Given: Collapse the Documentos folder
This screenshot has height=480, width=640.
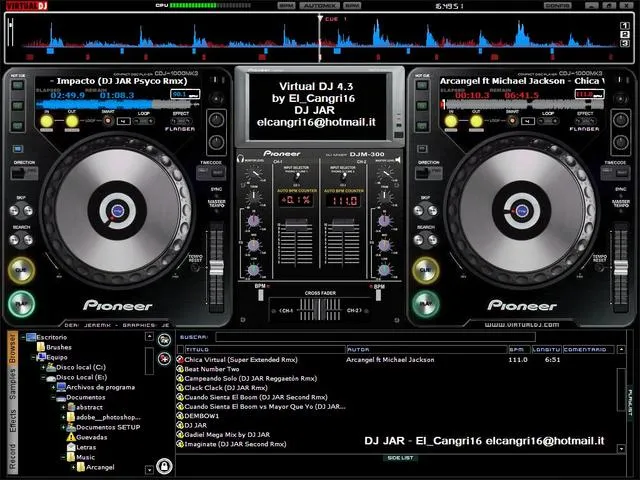Looking at the screenshot, I should (x=53, y=398).
